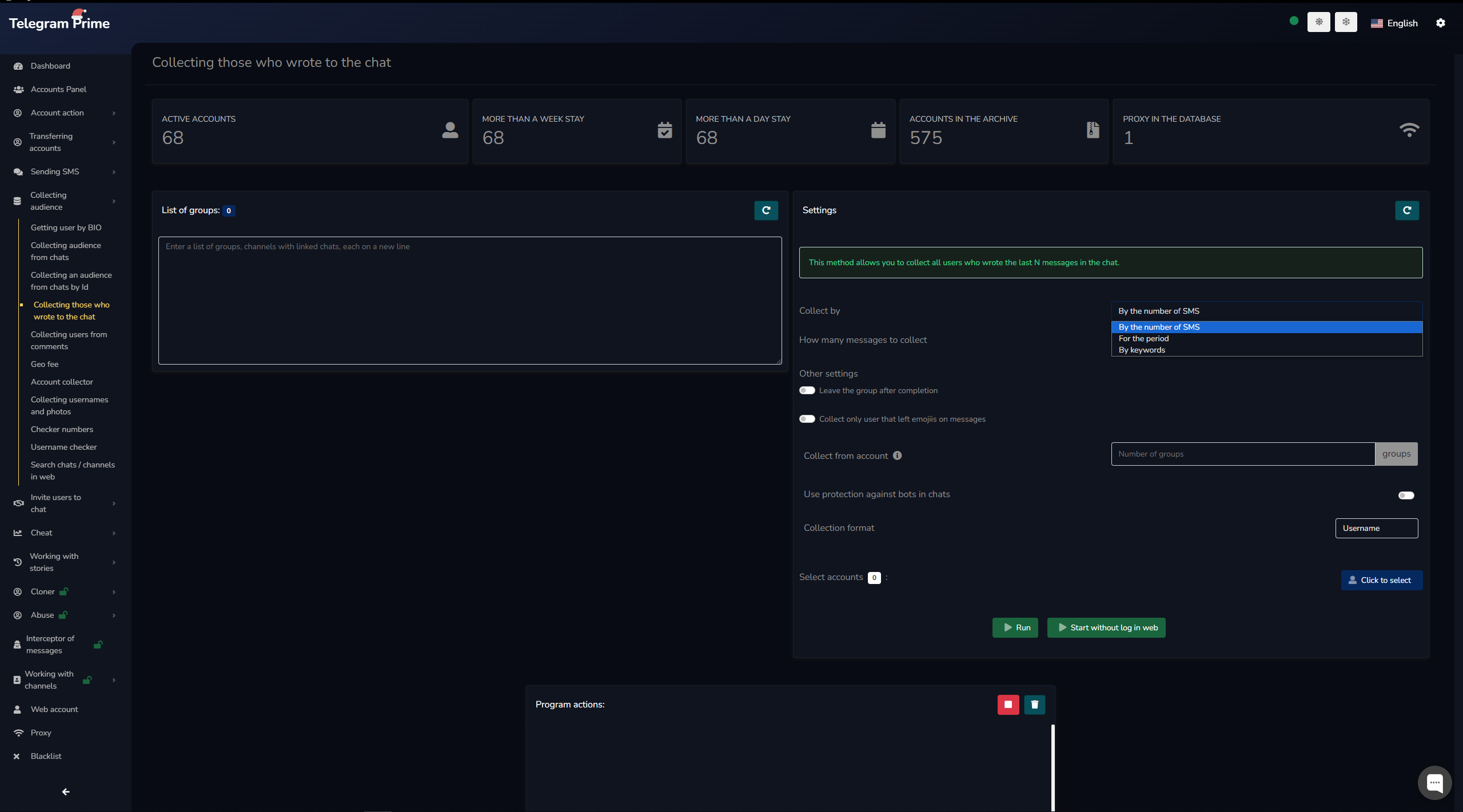Open the live chat support bubble

(x=1434, y=782)
